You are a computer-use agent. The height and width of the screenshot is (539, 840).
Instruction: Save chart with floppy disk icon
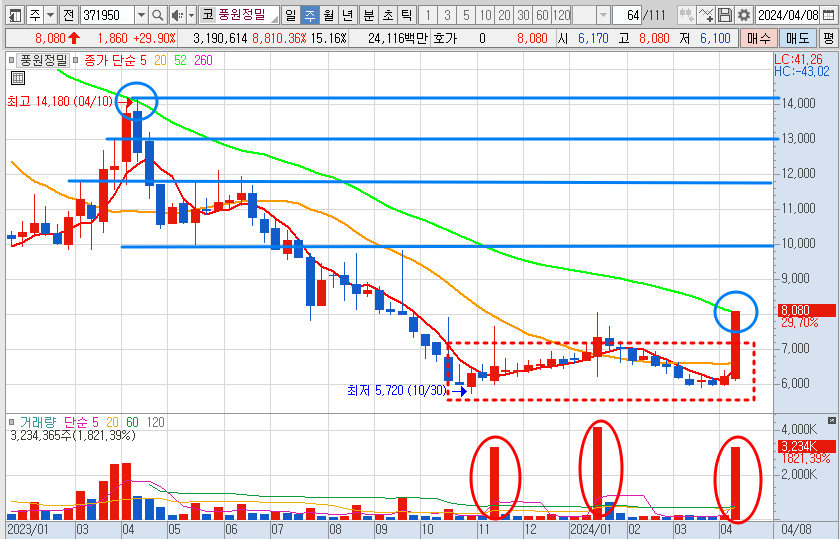[x=725, y=15]
